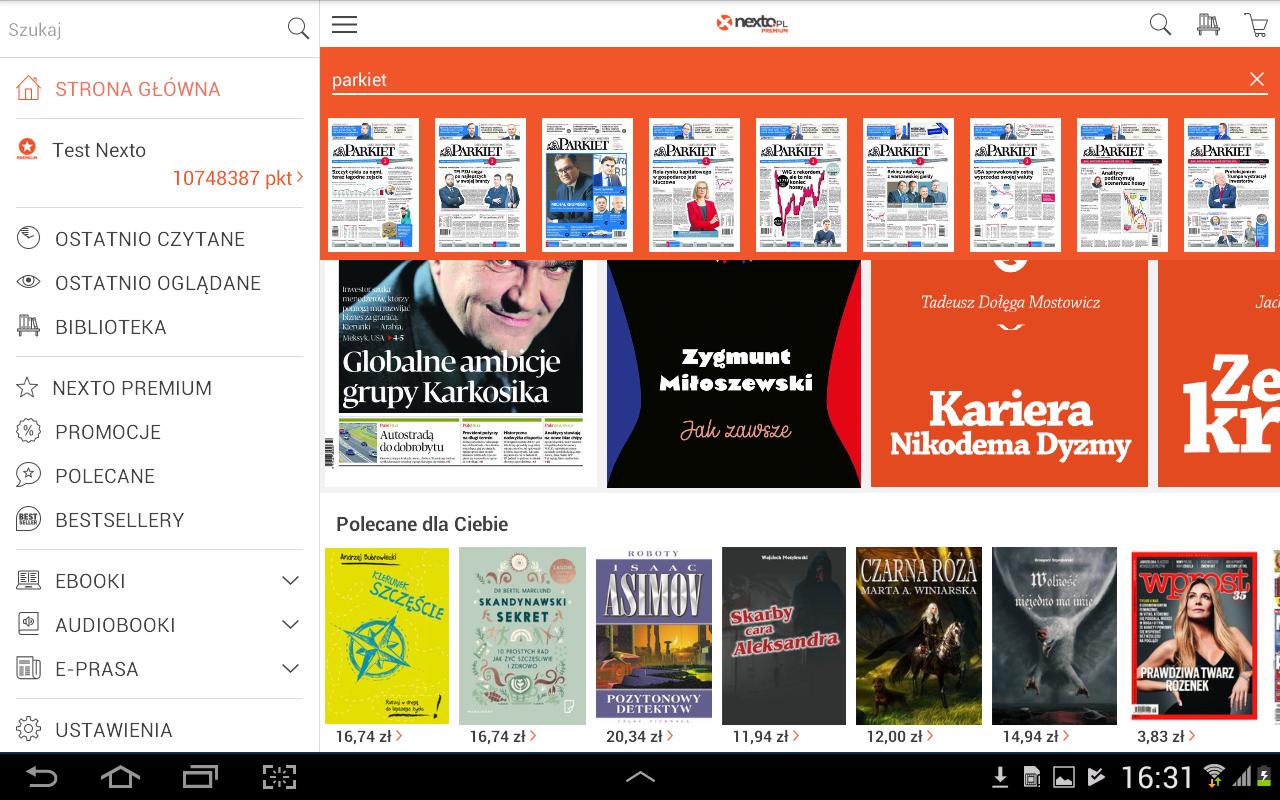
Task: Open library bookshelf icon in top bar
Action: [x=1208, y=25]
